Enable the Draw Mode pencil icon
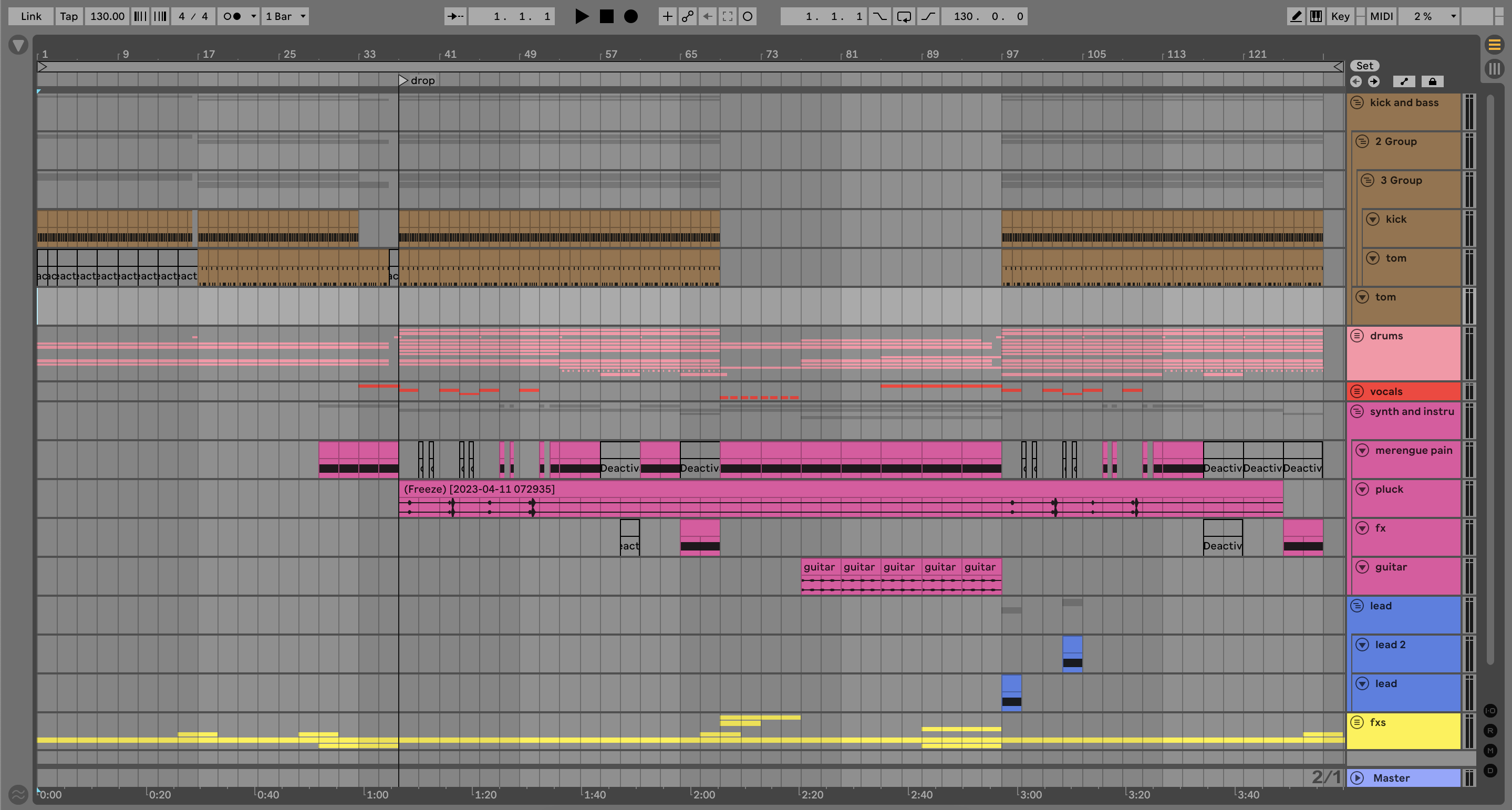The width and height of the screenshot is (1512, 810). 1296,16
